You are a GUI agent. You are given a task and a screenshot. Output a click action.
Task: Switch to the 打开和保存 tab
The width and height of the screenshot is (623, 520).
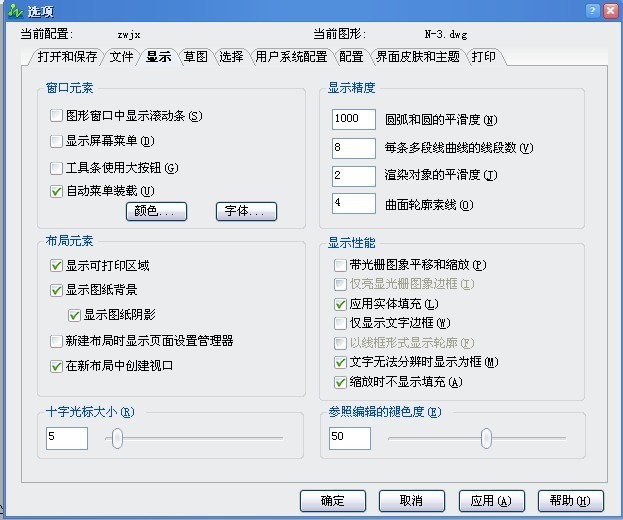(67, 57)
